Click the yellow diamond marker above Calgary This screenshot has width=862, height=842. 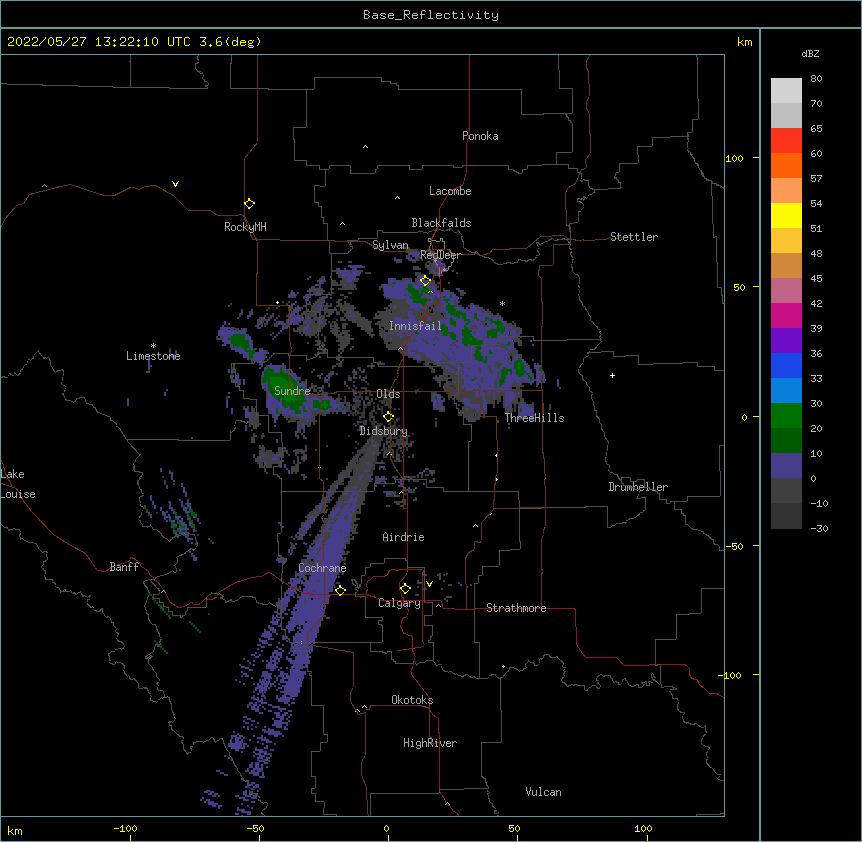tap(405, 589)
